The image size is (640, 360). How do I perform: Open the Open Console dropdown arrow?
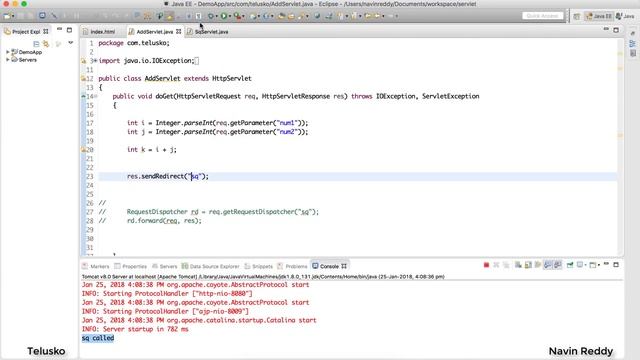[x=599, y=265]
